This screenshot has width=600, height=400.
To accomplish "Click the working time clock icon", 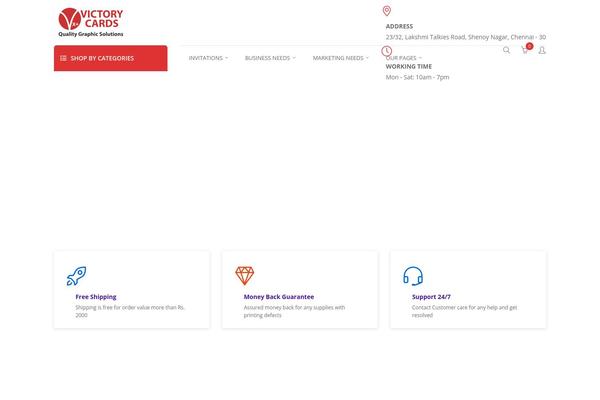I will pos(386,51).
